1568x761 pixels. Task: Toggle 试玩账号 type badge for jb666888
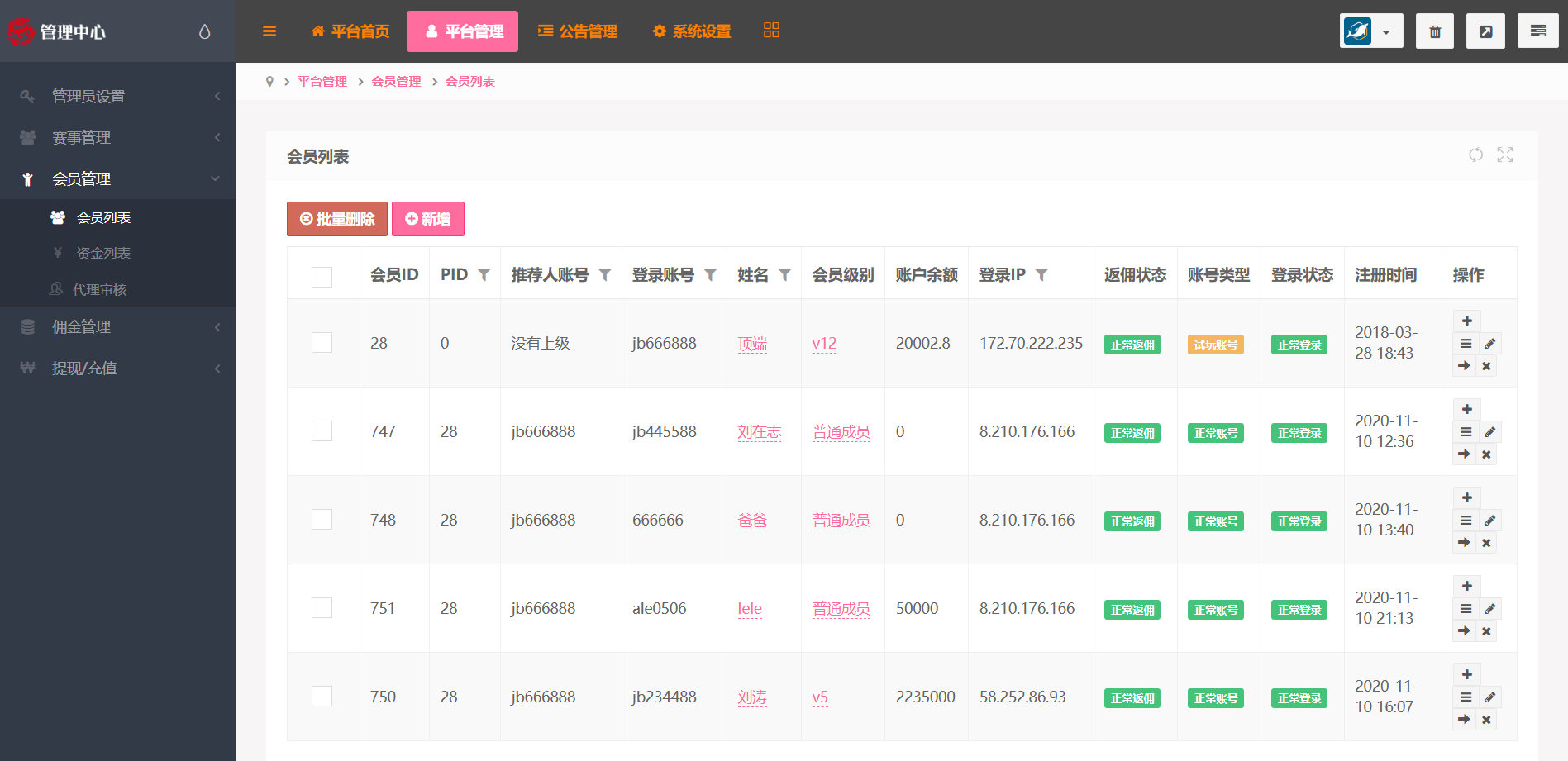tap(1216, 345)
